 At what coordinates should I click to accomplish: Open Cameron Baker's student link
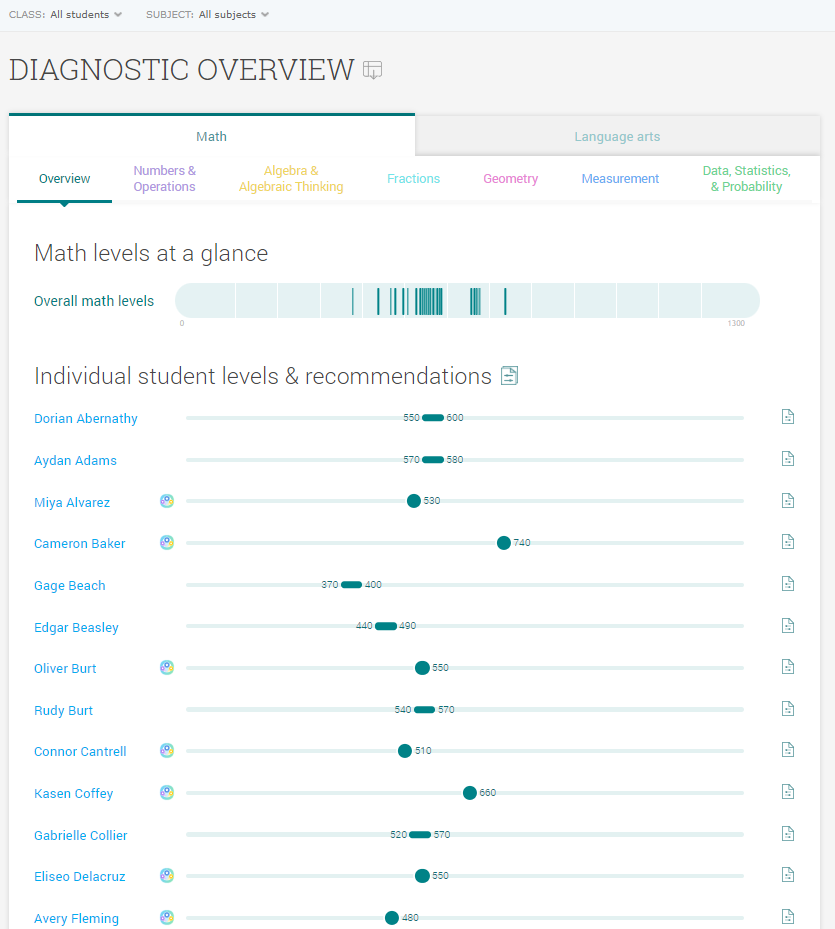[x=79, y=543]
